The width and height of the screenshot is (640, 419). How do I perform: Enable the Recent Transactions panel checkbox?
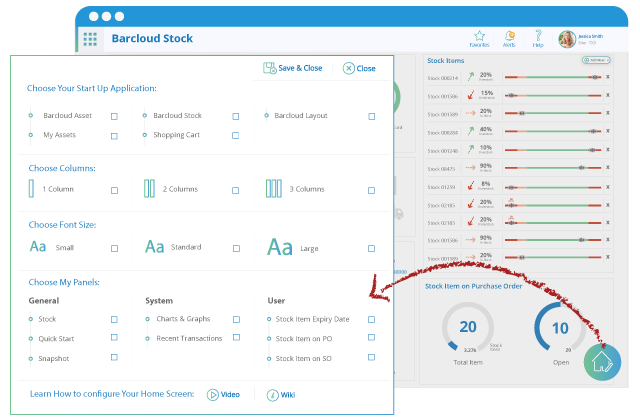coord(236,337)
